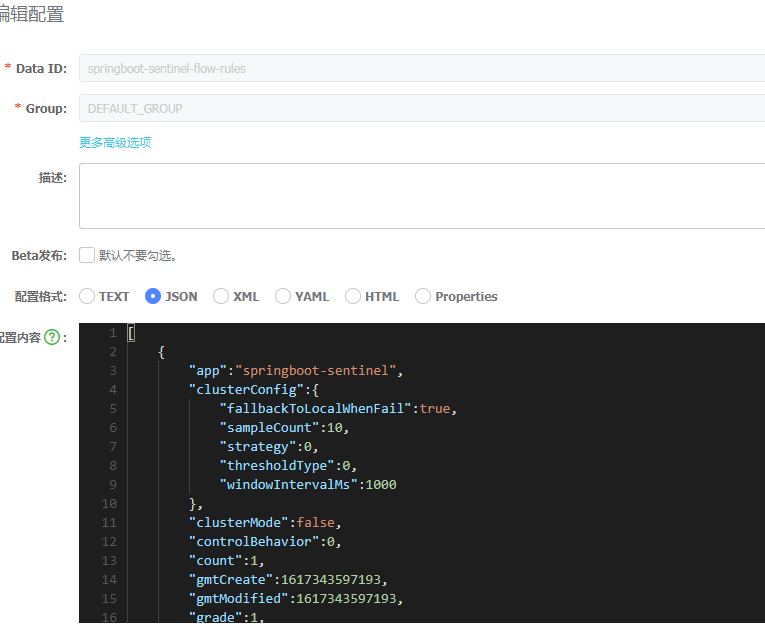
Task: Click the "clusterConfig":{ line in editor
Action: tap(254, 390)
